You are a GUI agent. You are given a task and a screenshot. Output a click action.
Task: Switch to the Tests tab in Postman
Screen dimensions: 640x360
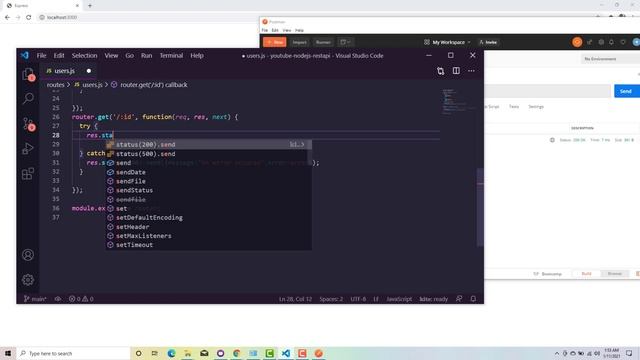514,107
